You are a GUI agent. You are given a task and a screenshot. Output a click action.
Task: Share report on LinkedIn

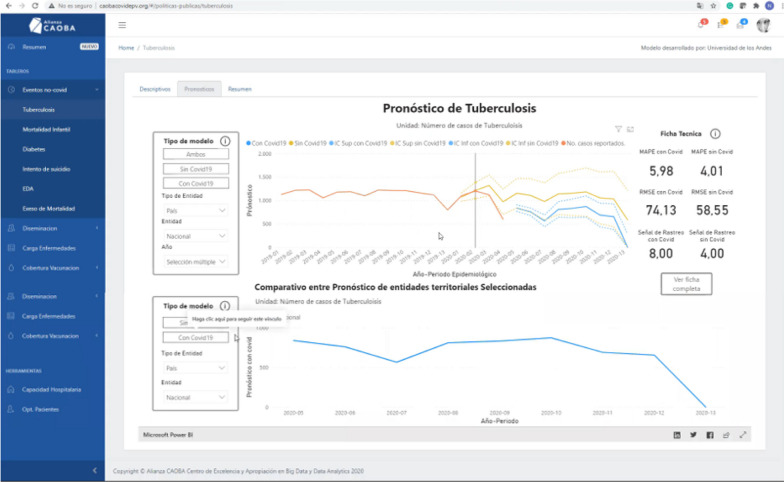tap(677, 435)
